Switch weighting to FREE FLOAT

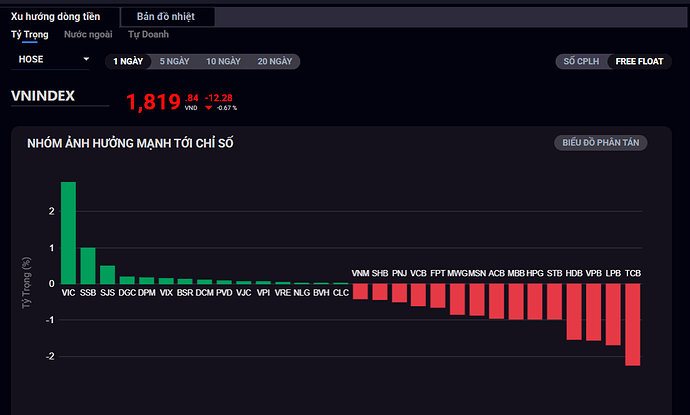[639, 62]
